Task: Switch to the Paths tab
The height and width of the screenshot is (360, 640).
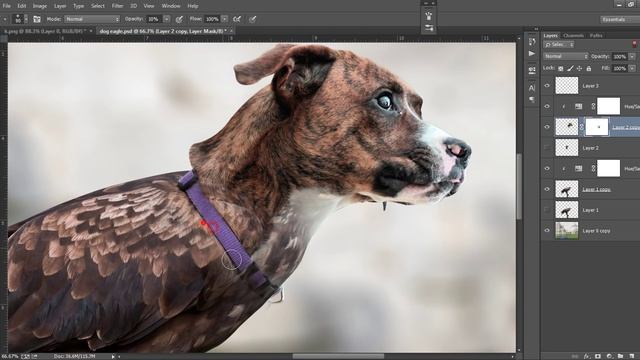Action: point(596,36)
